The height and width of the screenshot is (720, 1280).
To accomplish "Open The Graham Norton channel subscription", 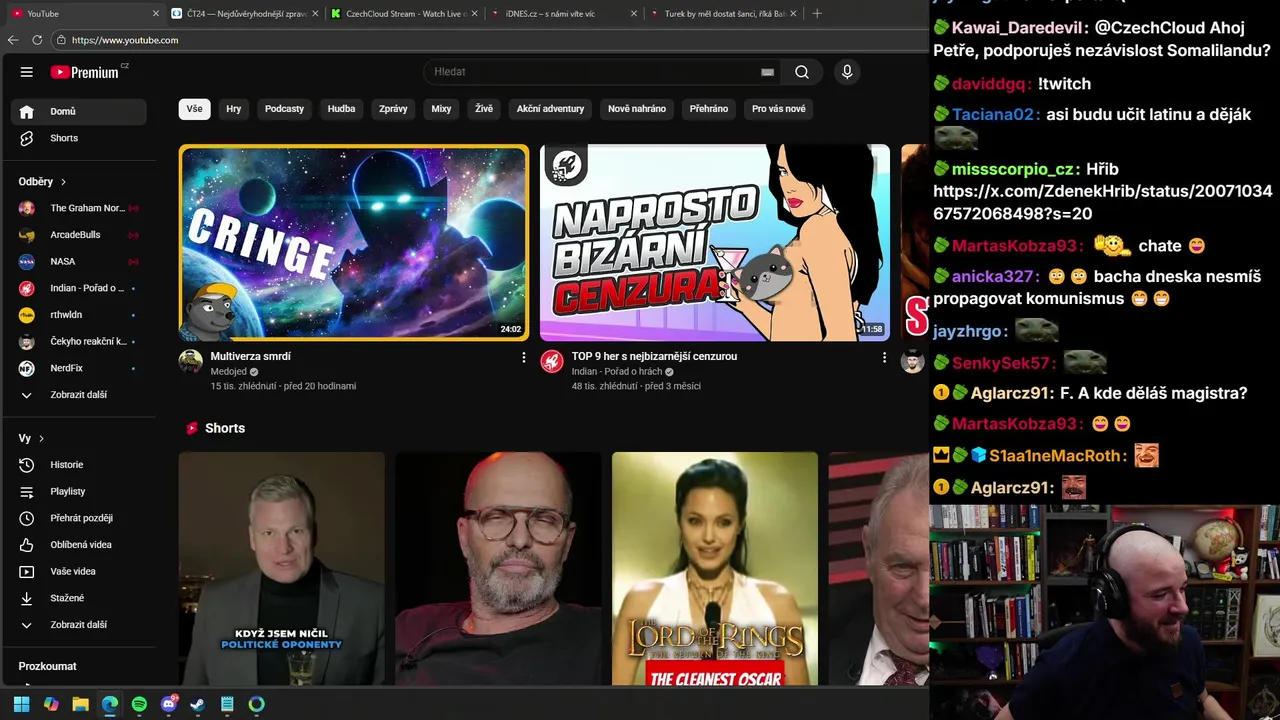I will coord(79,208).
